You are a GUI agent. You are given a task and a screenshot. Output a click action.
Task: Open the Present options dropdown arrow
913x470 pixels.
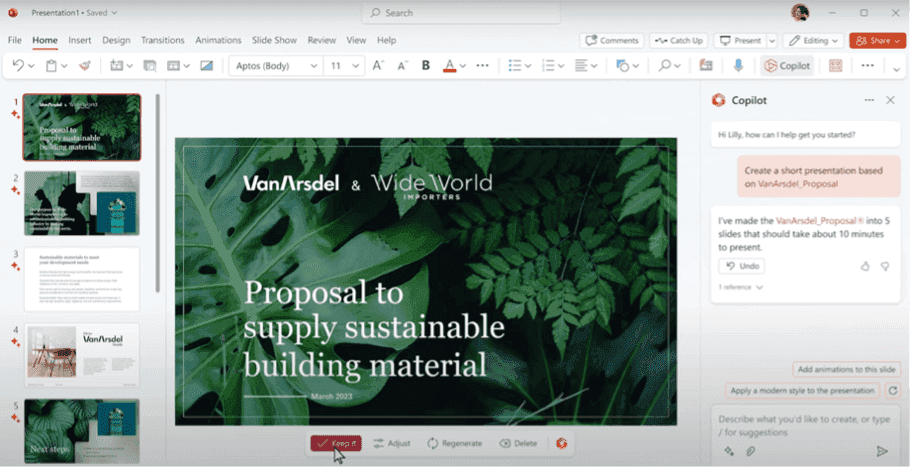(x=772, y=41)
